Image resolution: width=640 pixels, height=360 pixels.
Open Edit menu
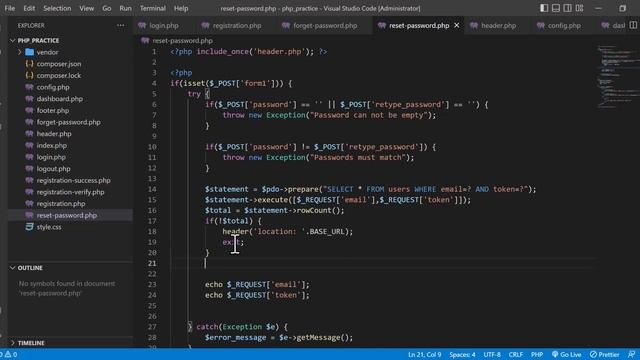[x=29, y=8]
